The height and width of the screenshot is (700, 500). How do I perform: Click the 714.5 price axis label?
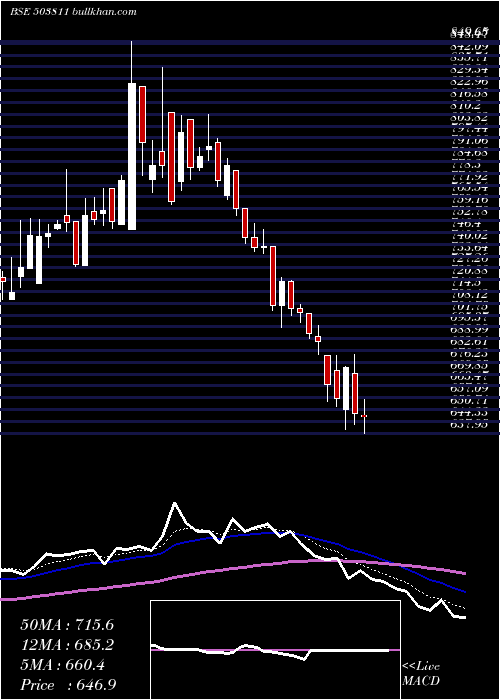click(x=466, y=283)
